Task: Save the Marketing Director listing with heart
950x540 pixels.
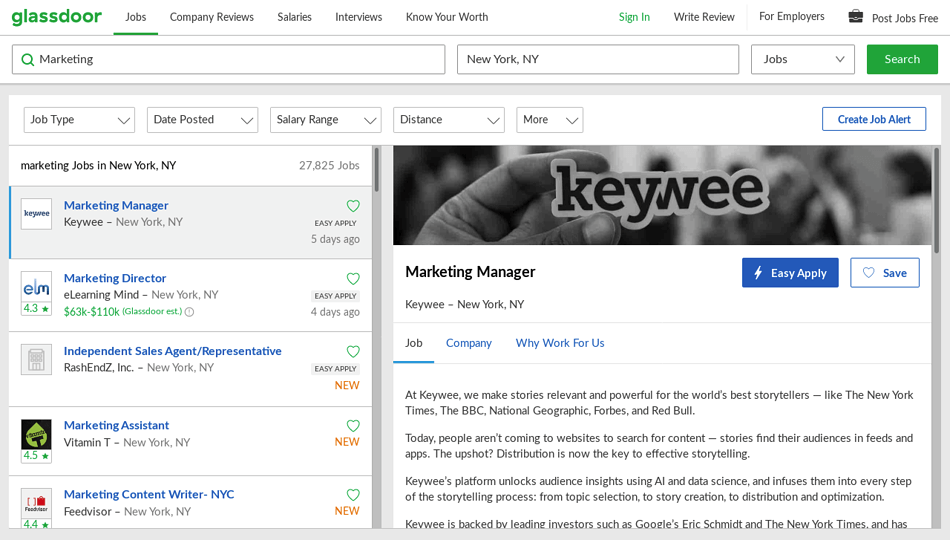Action: tap(353, 279)
